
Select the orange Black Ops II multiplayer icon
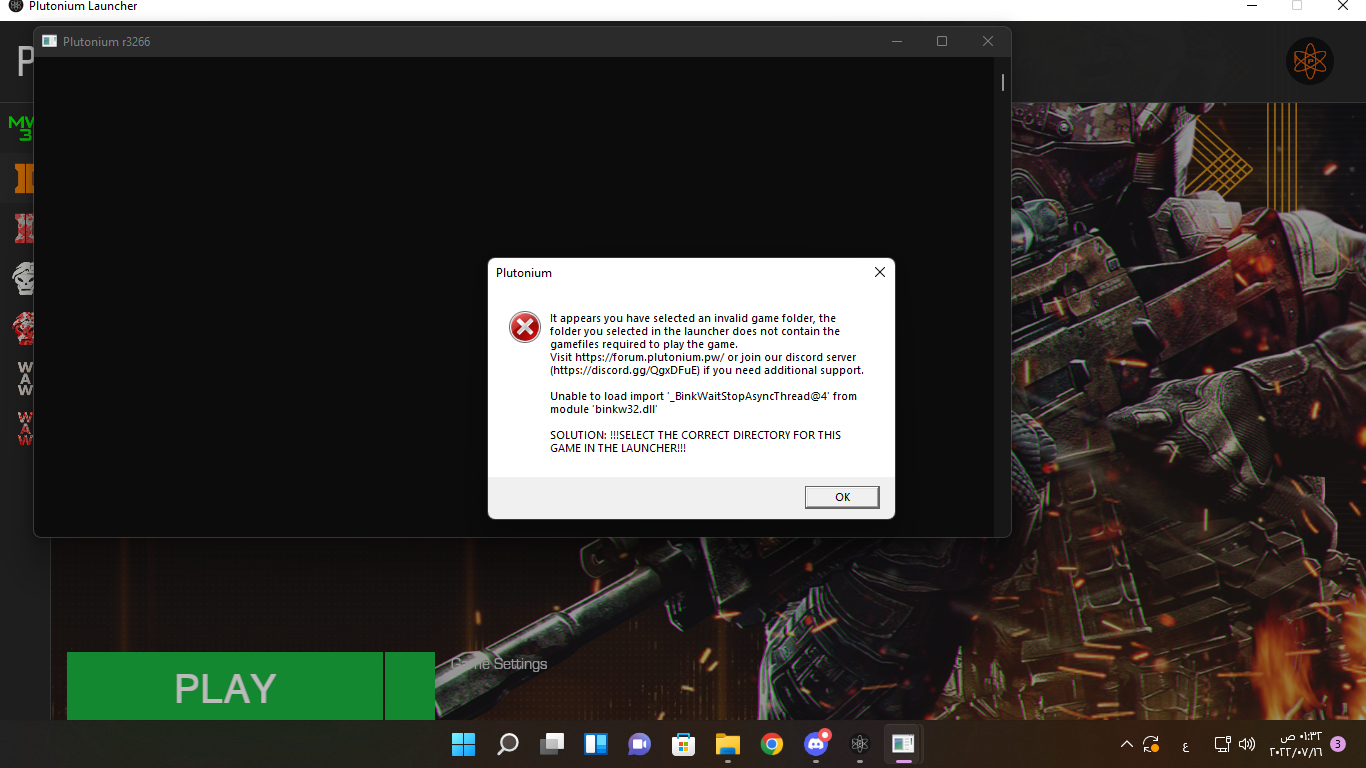(x=24, y=179)
